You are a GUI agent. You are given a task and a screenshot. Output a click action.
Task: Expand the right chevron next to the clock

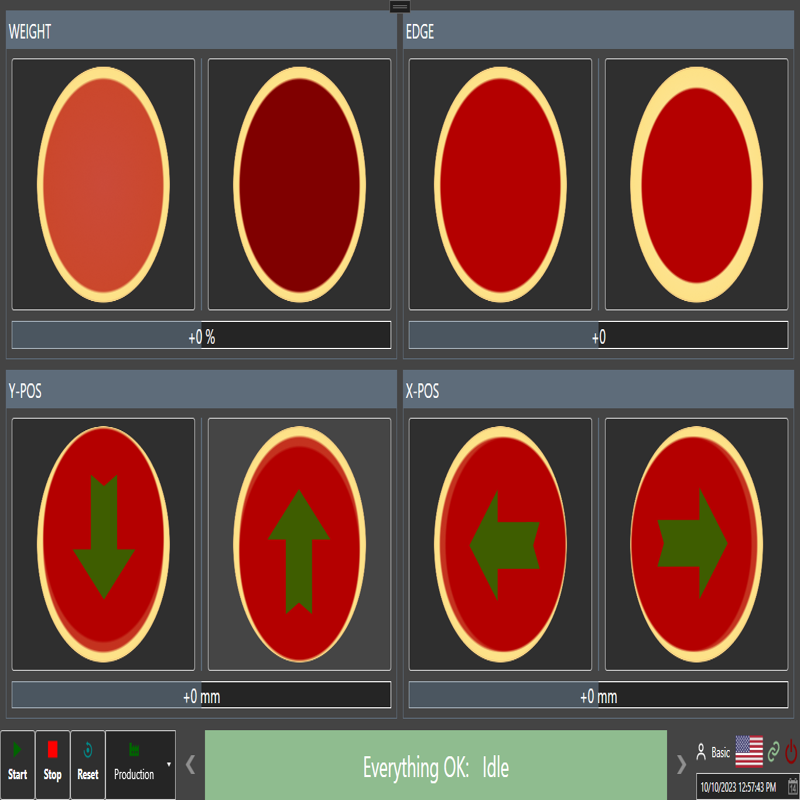coord(684,762)
